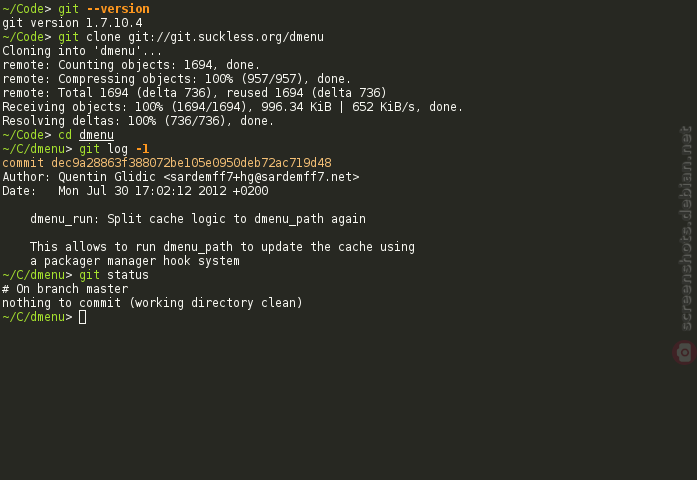This screenshot has height=480, width=697.
Task: Click the commit hash dec9a28863f
Action: [191, 163]
